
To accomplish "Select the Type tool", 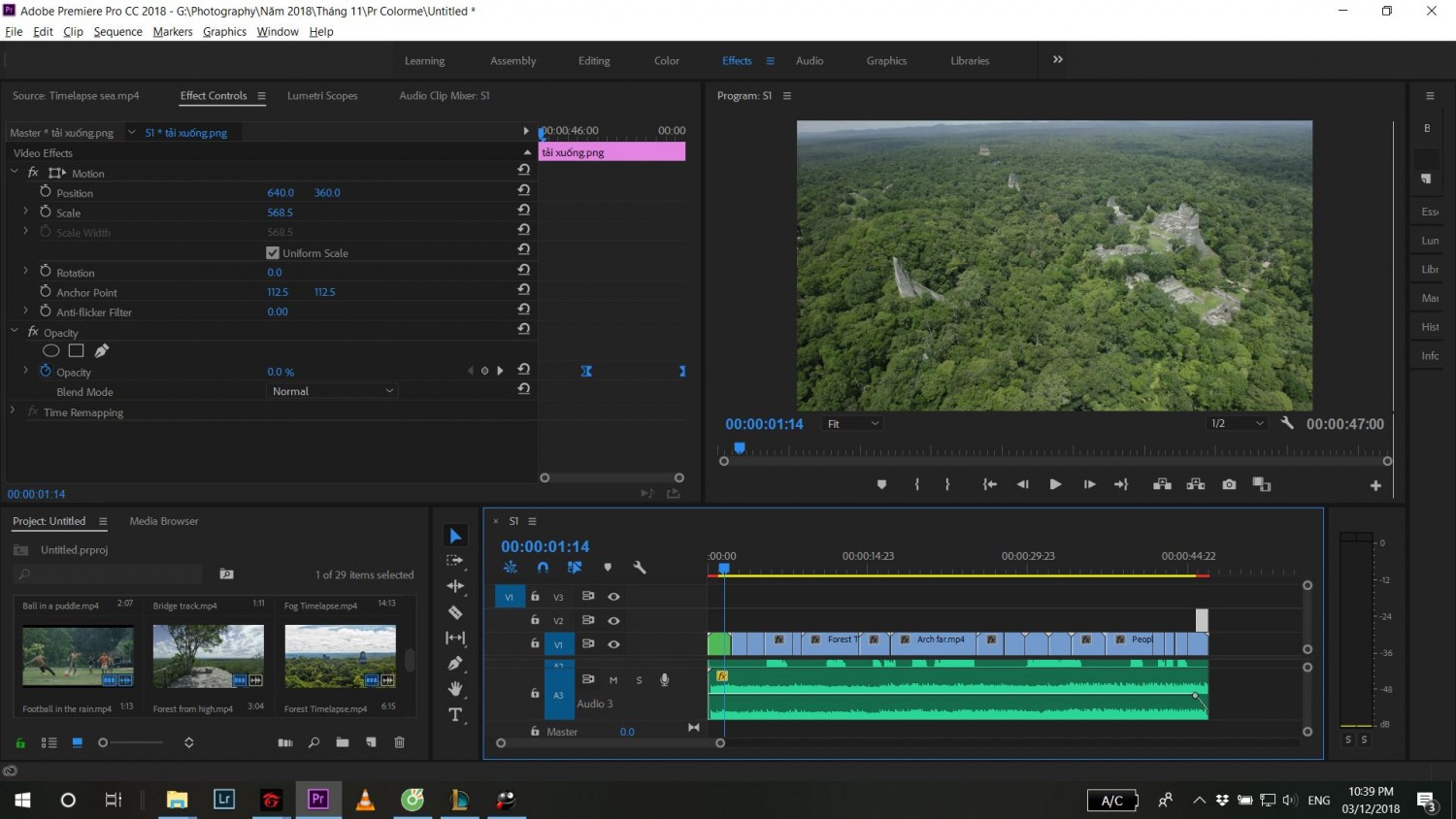I will point(455,715).
